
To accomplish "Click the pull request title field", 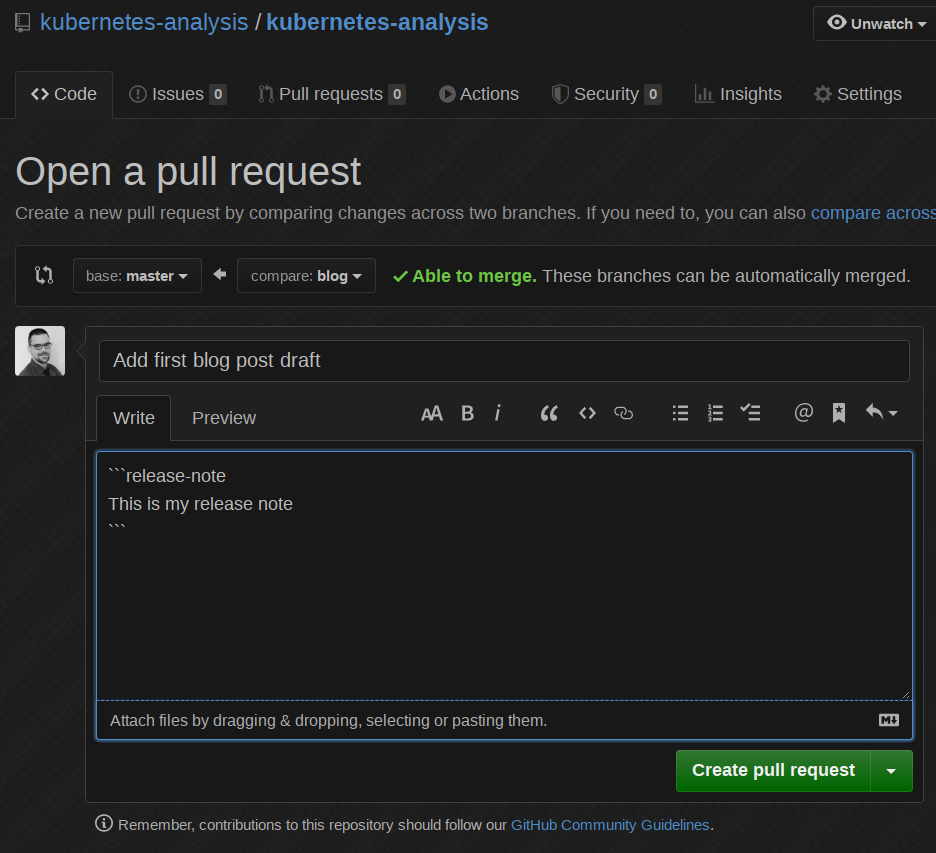I will (x=504, y=361).
